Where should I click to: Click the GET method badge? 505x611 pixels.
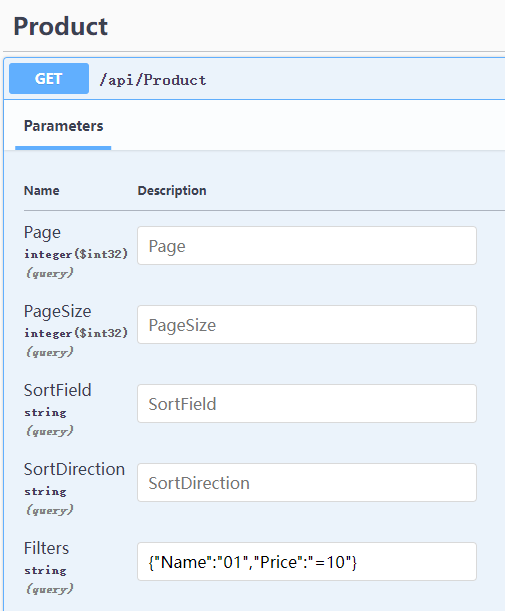[49, 79]
